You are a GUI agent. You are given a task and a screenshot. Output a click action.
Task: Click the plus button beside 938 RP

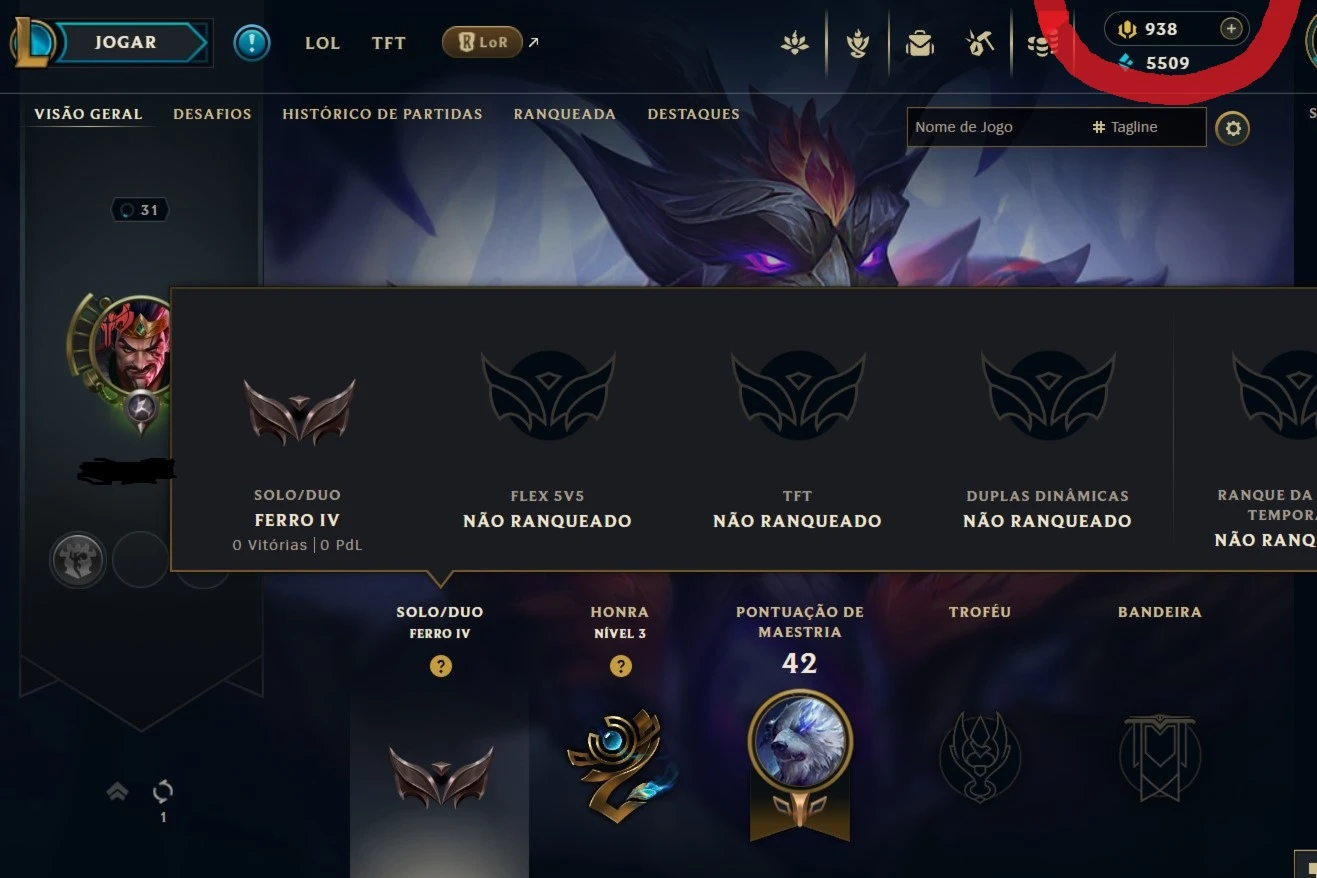[x=1231, y=29]
